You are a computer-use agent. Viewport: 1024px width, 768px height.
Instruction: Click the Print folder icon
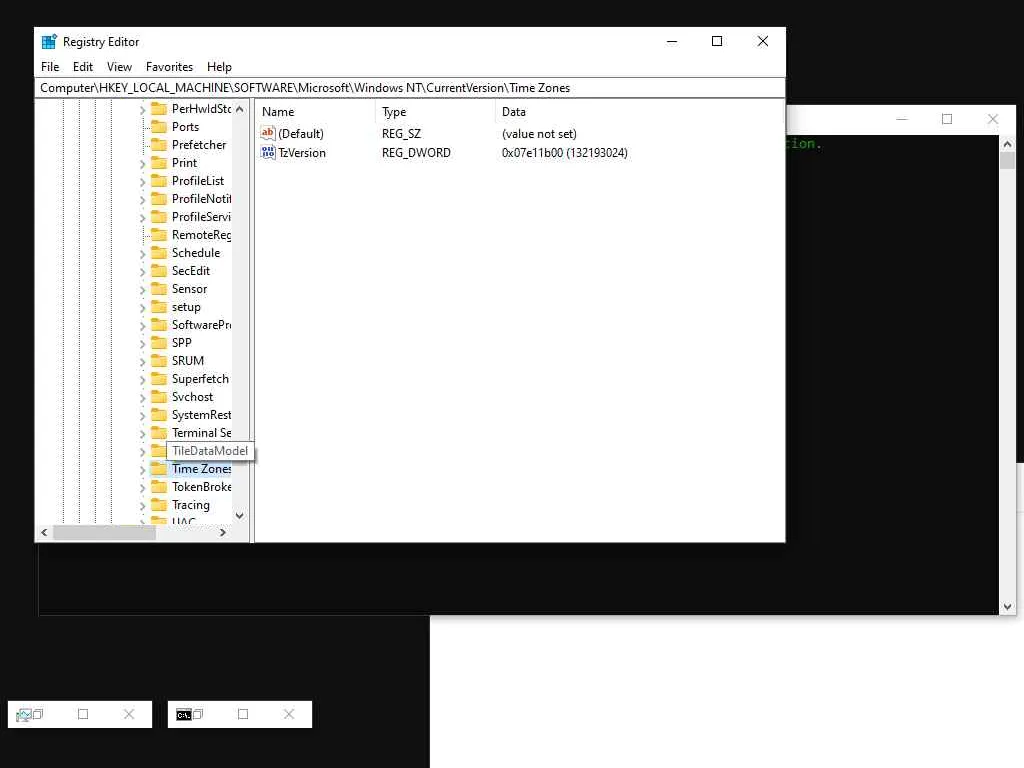tap(159, 163)
